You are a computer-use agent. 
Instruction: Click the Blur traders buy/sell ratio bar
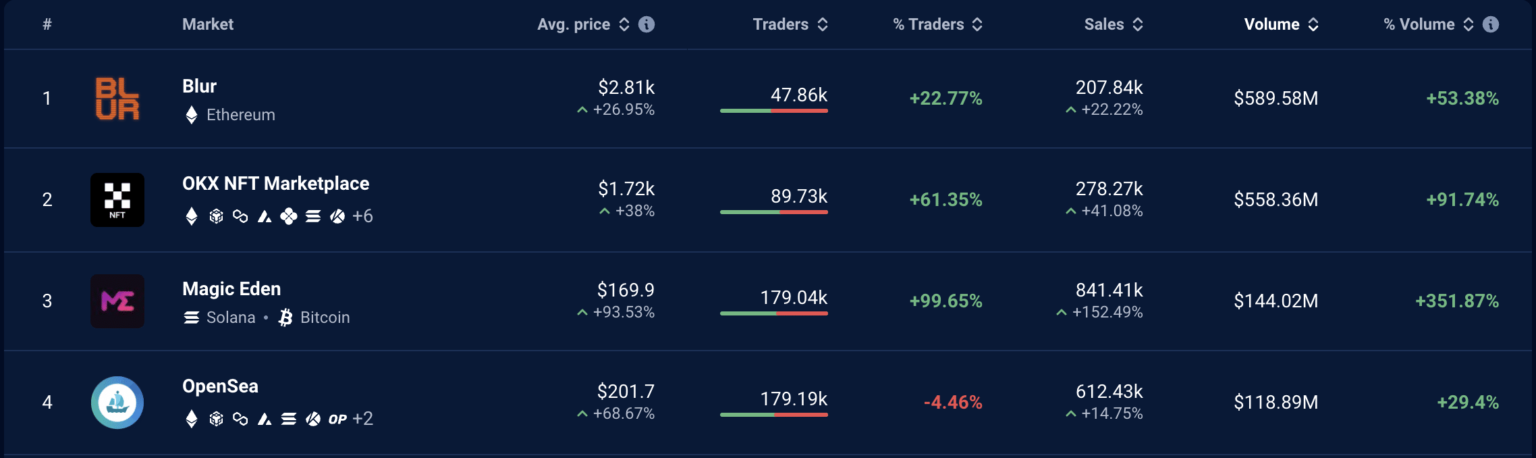(773, 111)
